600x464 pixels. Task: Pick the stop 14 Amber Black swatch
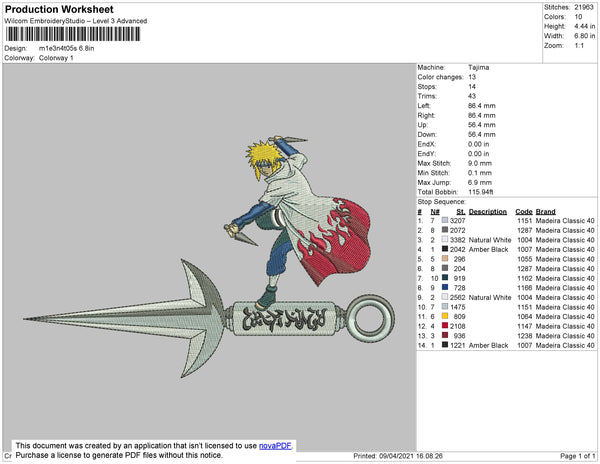(445, 345)
